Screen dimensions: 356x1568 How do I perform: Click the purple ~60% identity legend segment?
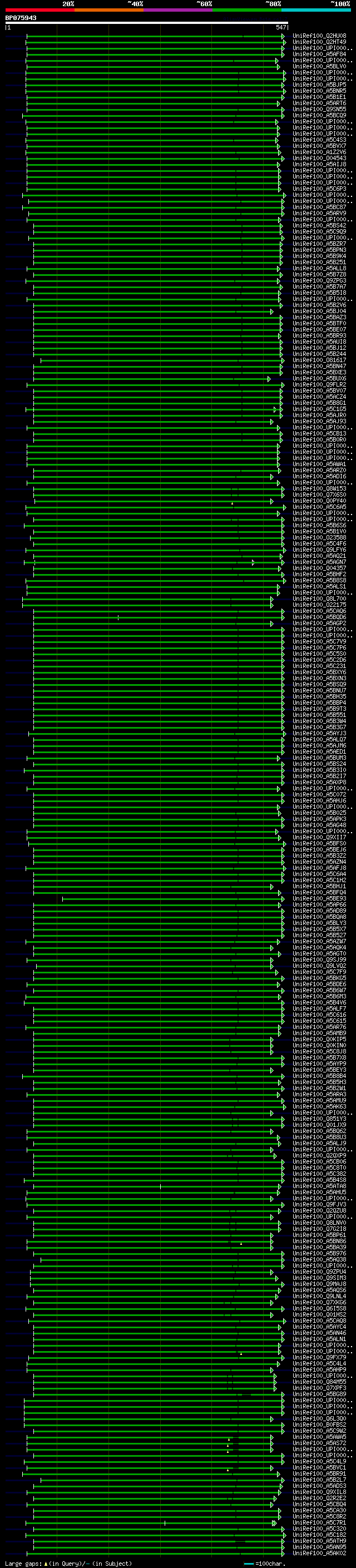(x=179, y=11)
